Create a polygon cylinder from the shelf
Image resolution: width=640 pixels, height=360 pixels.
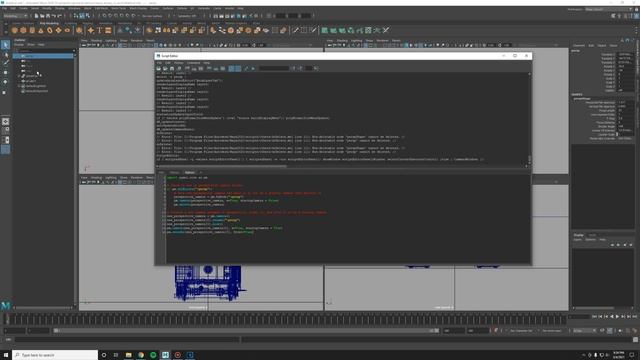pyautogui.click(x=32, y=30)
